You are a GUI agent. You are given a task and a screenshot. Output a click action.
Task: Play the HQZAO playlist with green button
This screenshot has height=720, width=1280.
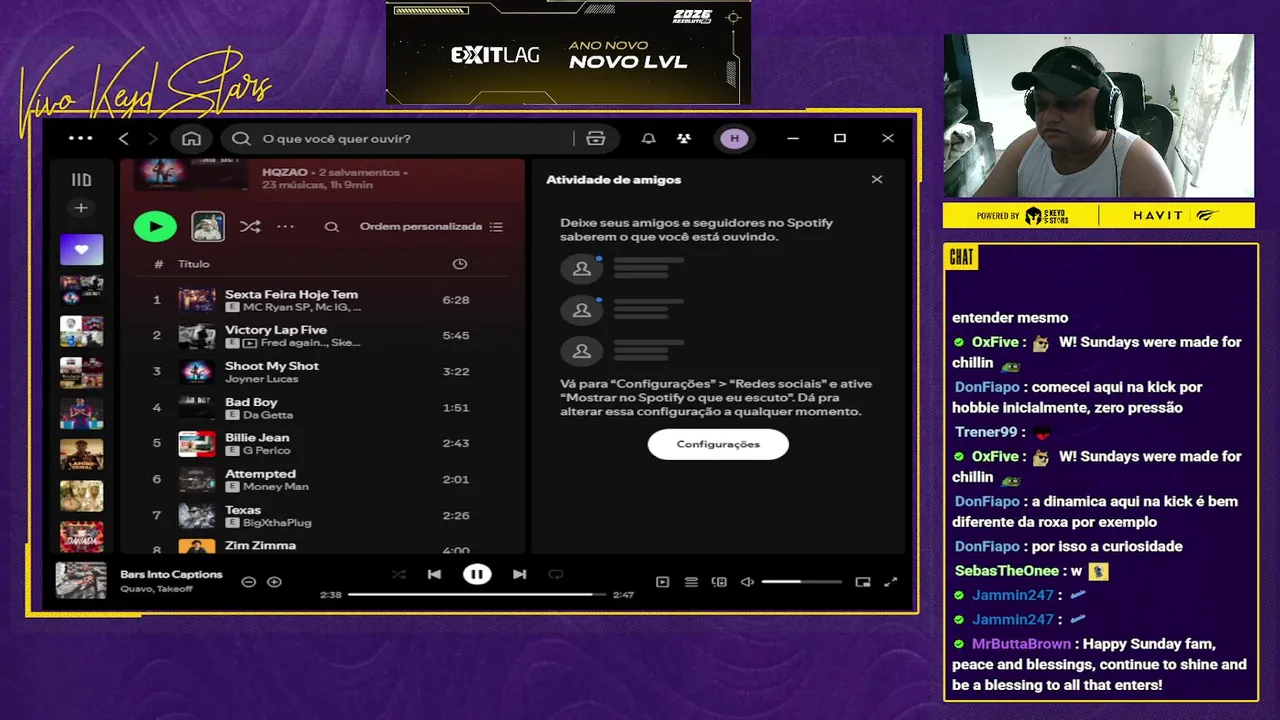155,226
